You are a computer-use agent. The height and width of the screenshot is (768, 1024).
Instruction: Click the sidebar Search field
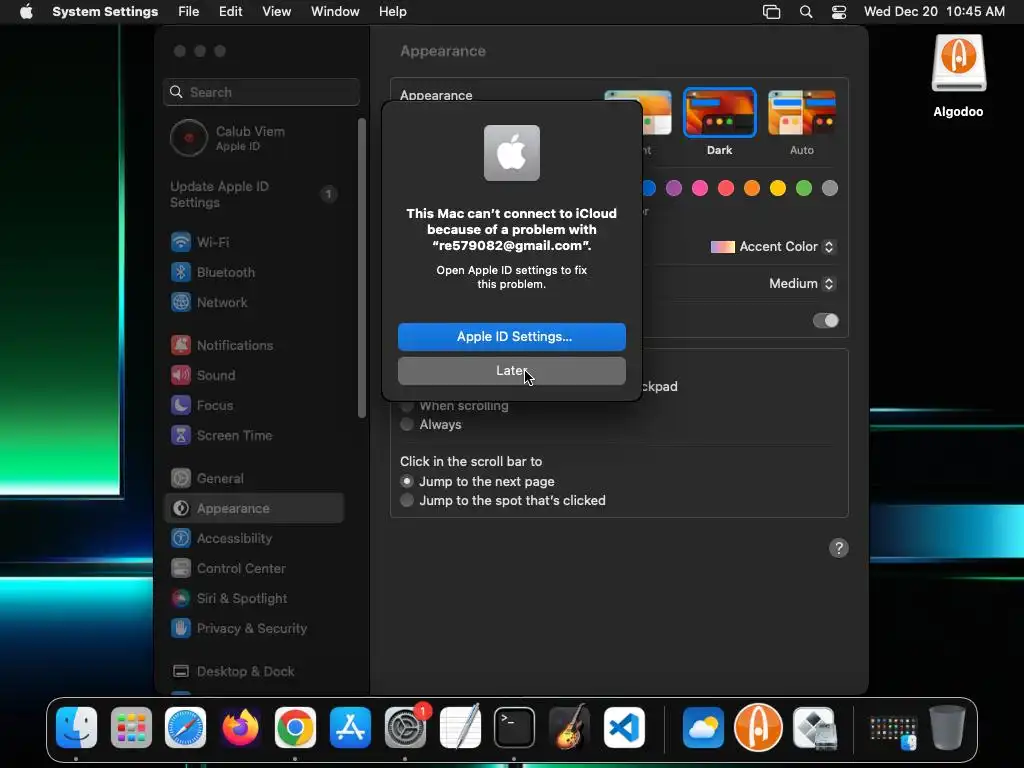click(x=261, y=92)
